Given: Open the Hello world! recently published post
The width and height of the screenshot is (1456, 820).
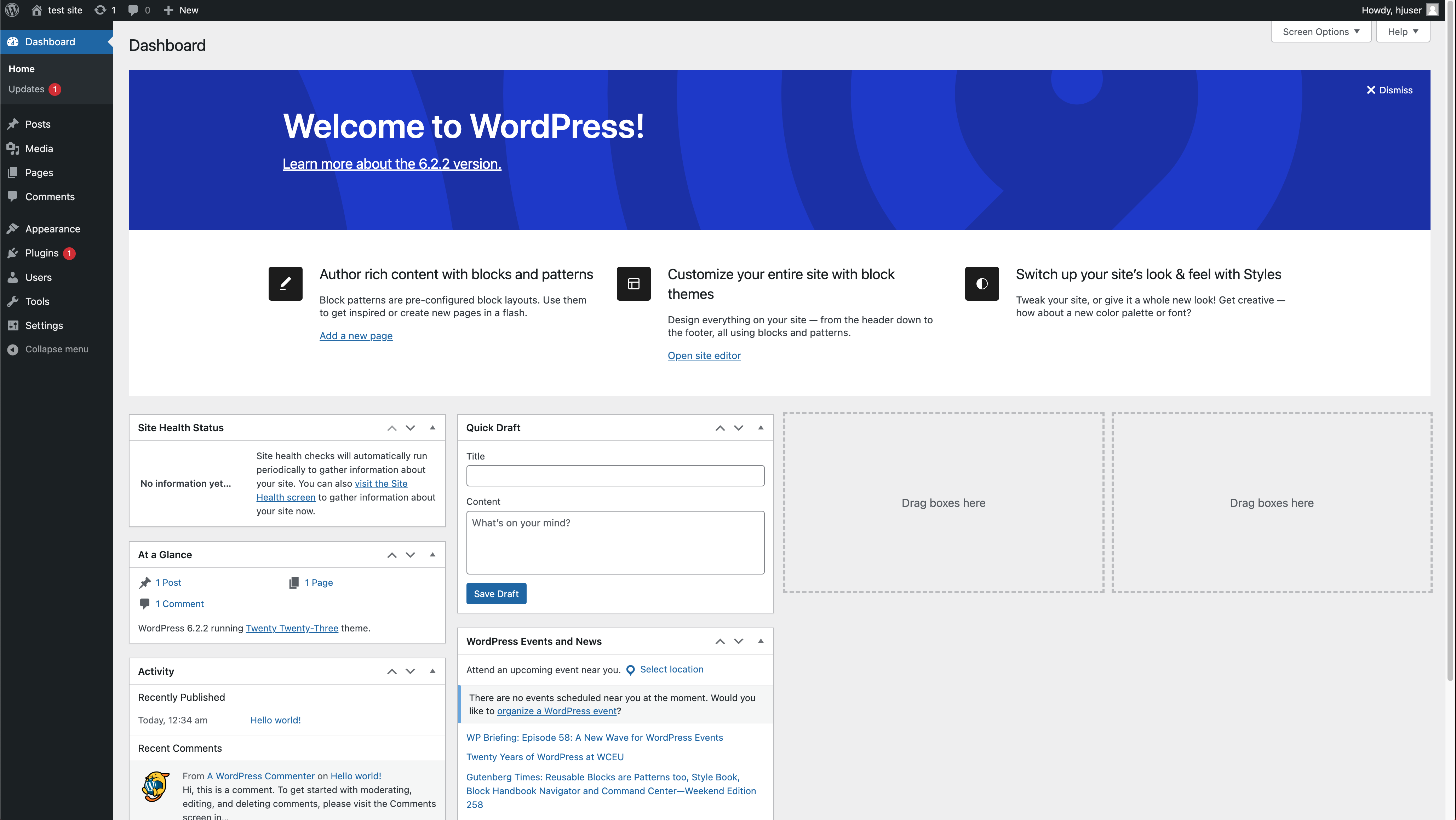Looking at the screenshot, I should pyautogui.click(x=275, y=721).
